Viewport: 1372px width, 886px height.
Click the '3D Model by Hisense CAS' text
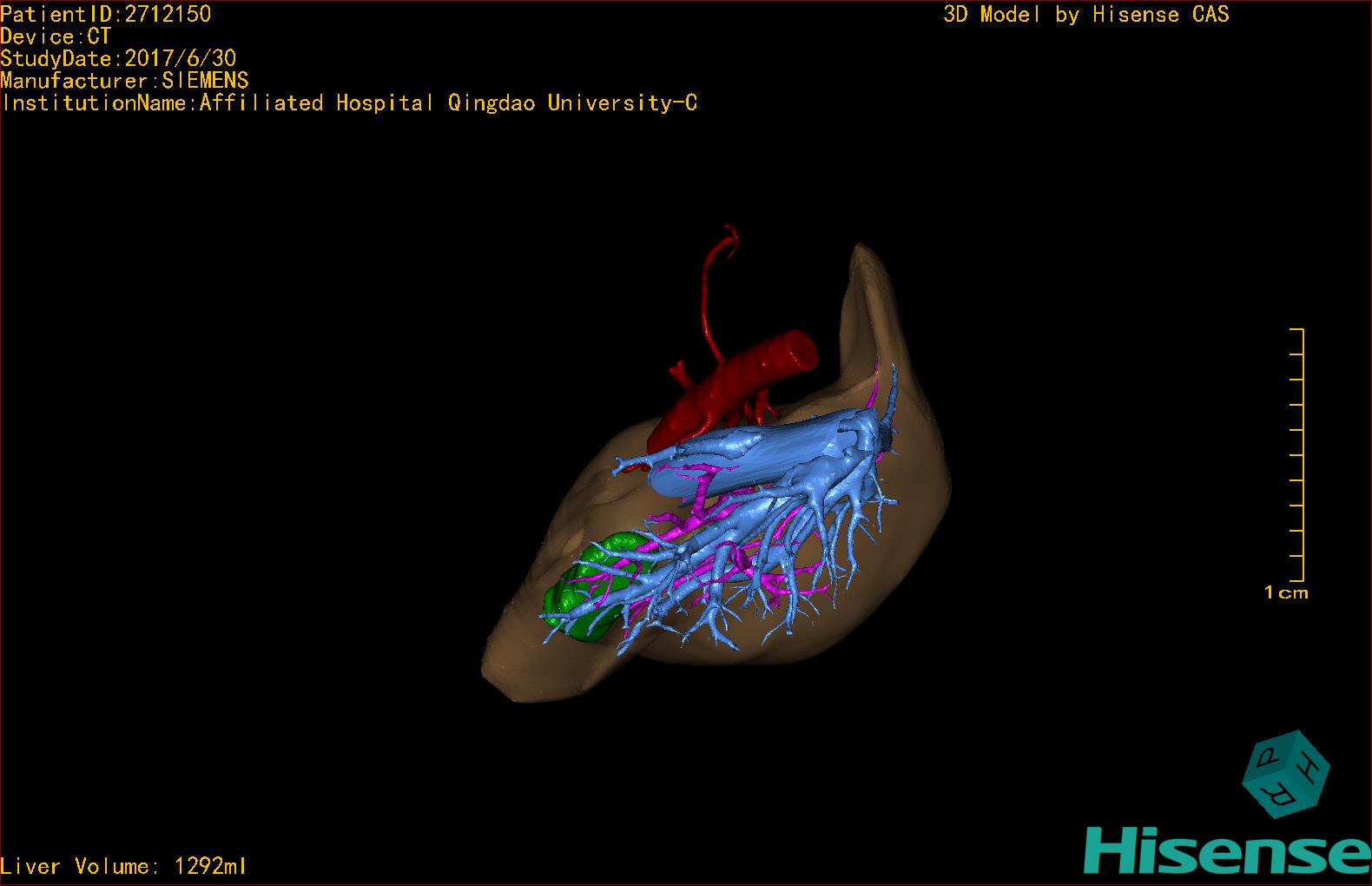[x=1086, y=15]
